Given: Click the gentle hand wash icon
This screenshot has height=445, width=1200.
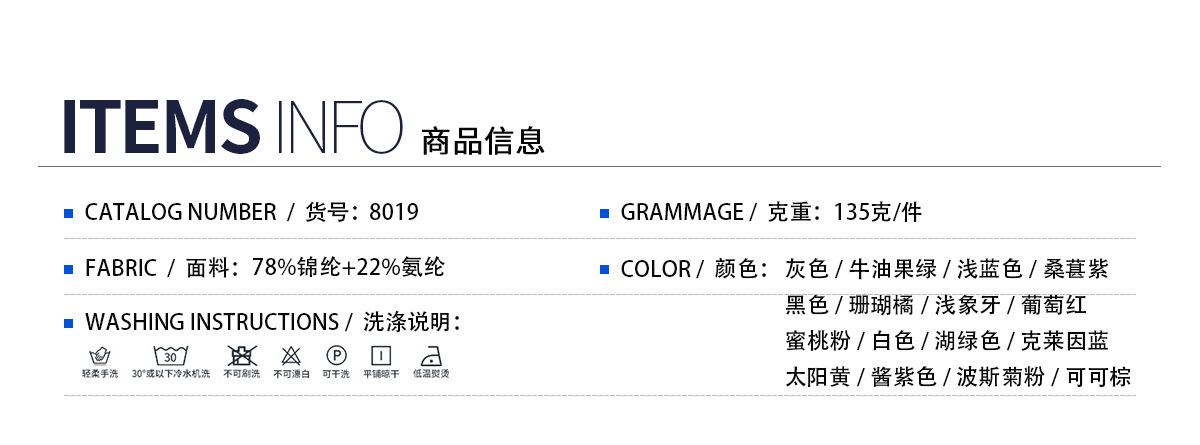Looking at the screenshot, I should [x=99, y=355].
